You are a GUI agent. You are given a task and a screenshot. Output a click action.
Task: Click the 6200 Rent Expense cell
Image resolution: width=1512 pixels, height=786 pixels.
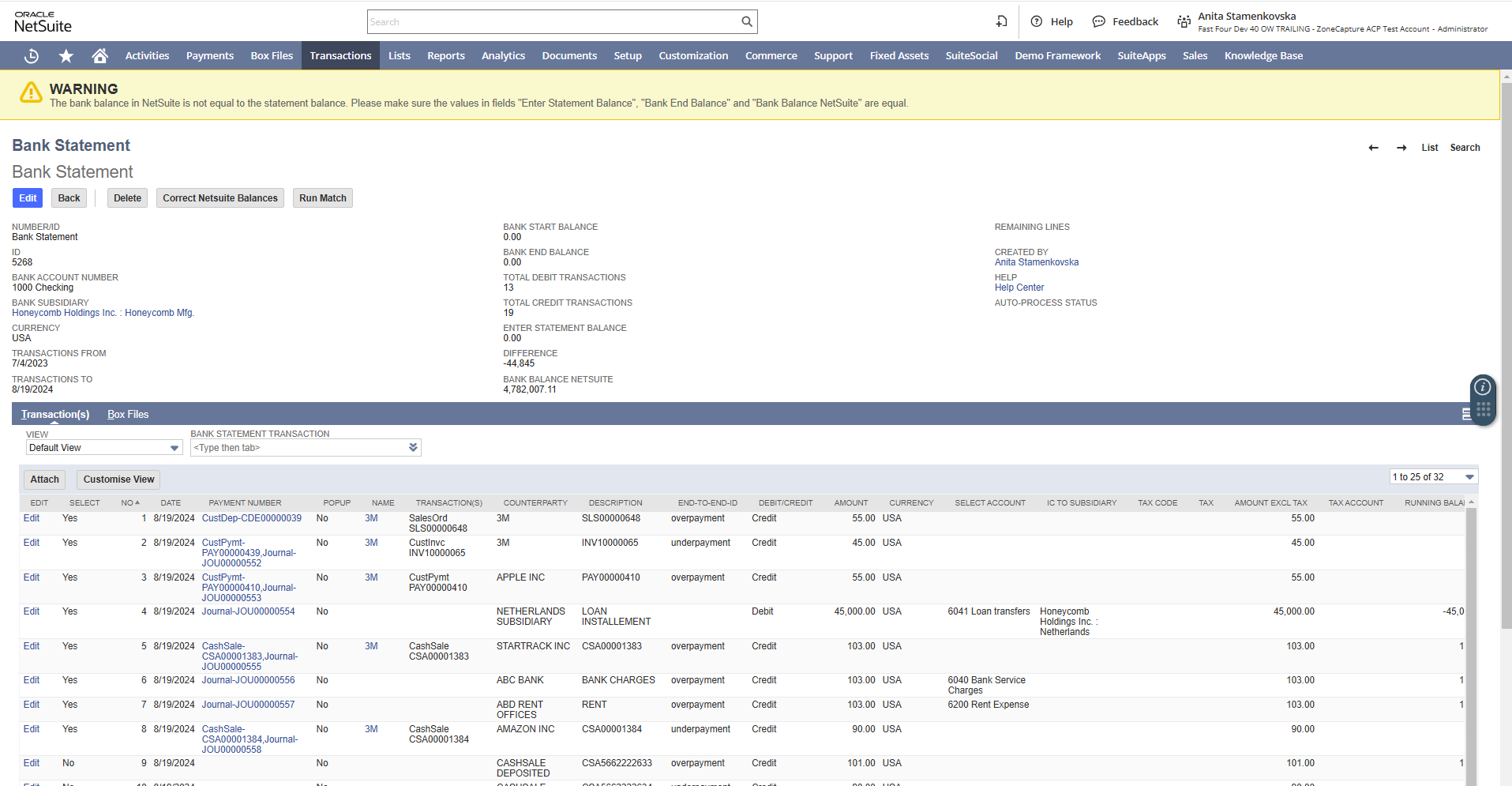(989, 705)
